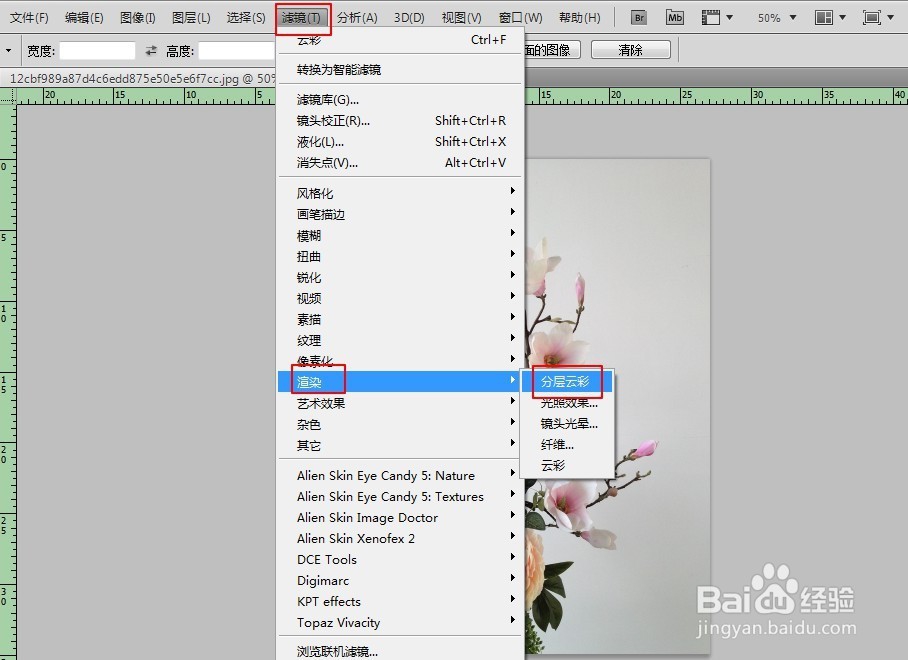Expand the 画笔描边 submenu
The image size is (908, 660).
pos(400,214)
